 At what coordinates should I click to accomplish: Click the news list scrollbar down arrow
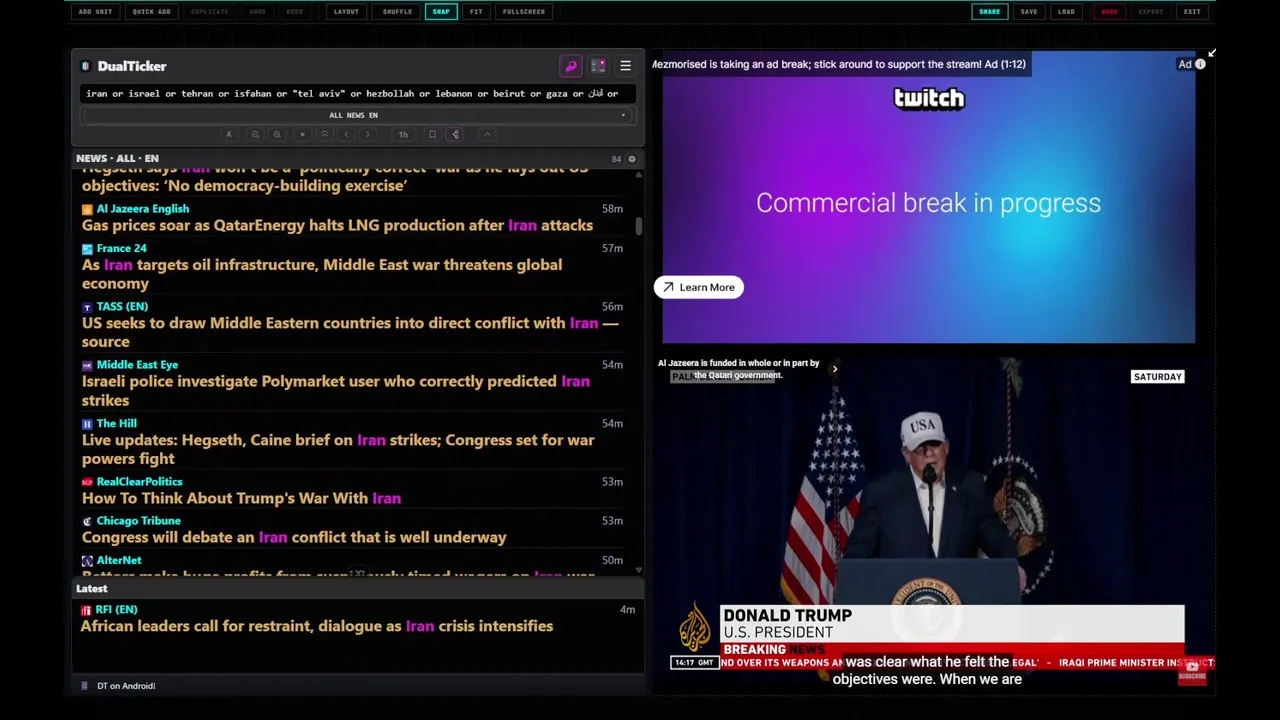(639, 570)
